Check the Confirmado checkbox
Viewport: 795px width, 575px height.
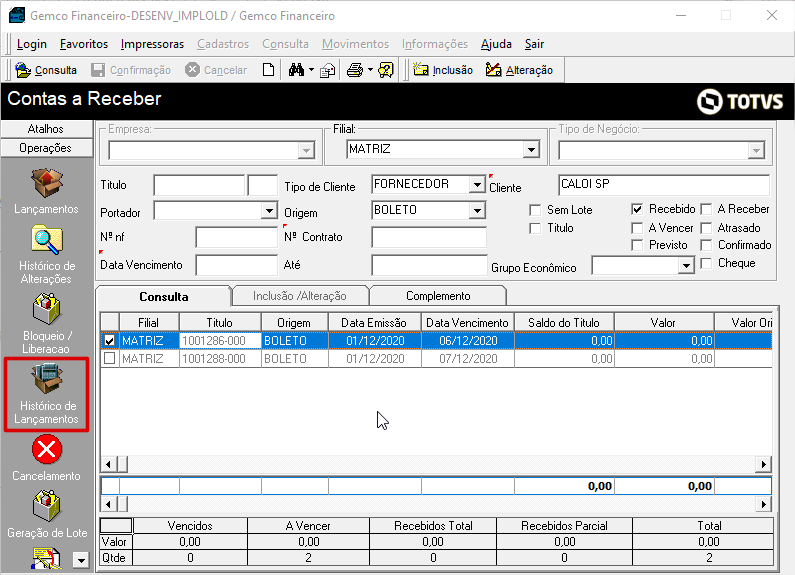pos(706,245)
